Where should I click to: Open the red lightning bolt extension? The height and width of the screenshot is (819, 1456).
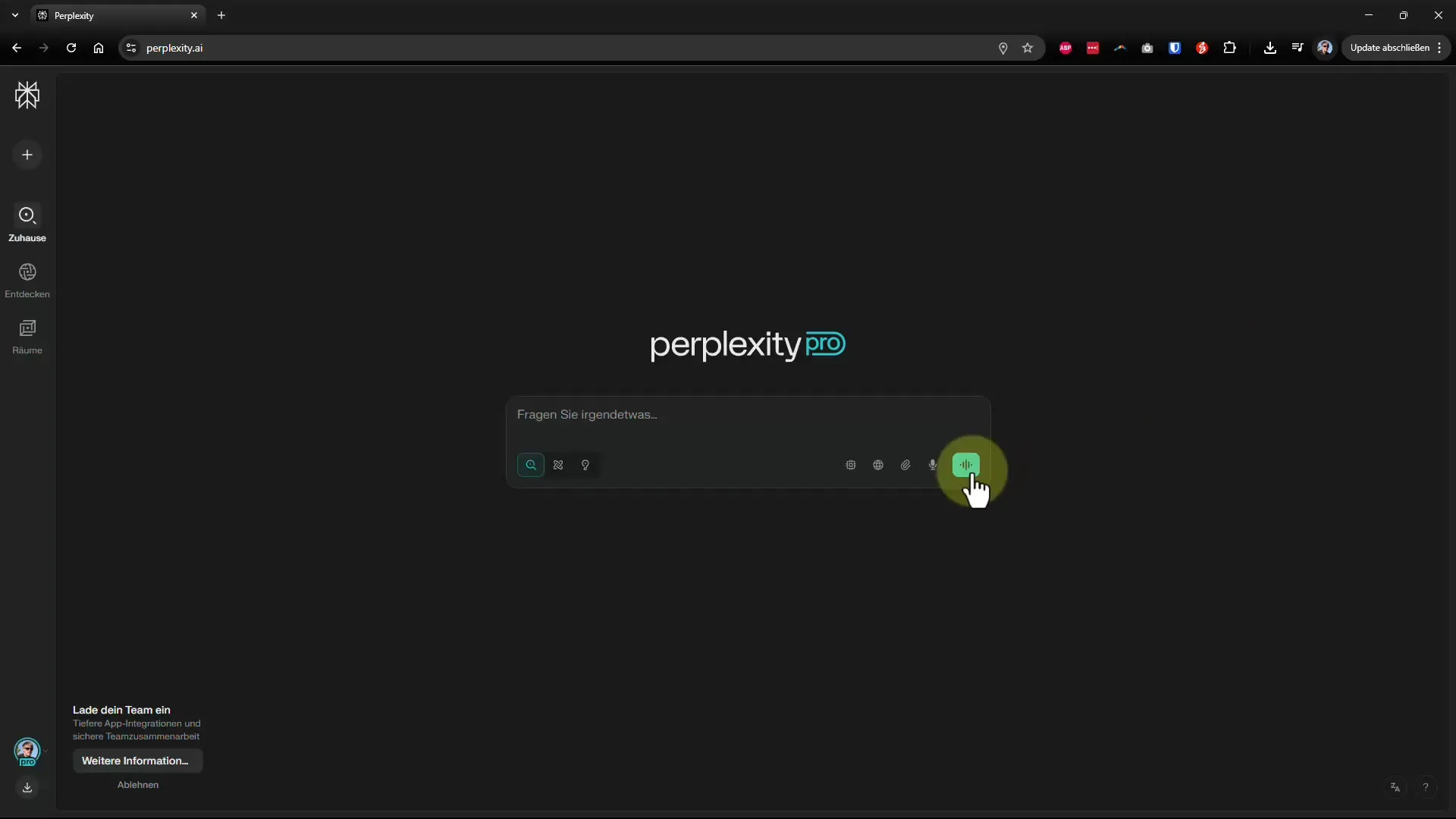(x=1202, y=48)
